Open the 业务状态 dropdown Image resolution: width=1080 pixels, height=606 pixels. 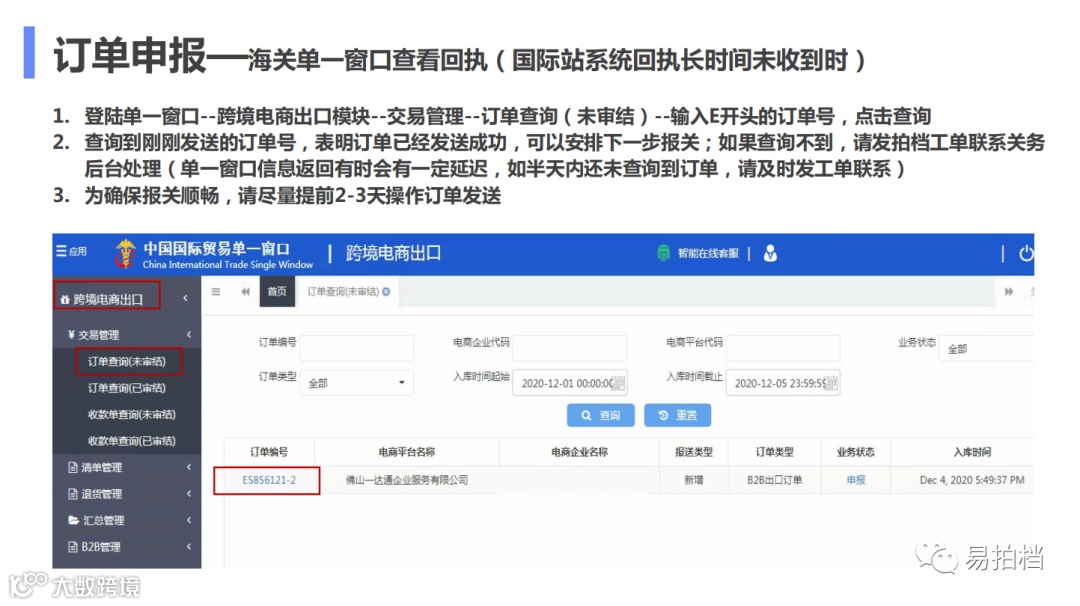pos(987,348)
